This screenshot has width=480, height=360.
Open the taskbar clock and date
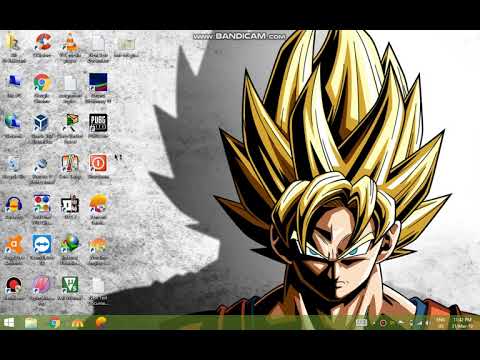point(463,323)
